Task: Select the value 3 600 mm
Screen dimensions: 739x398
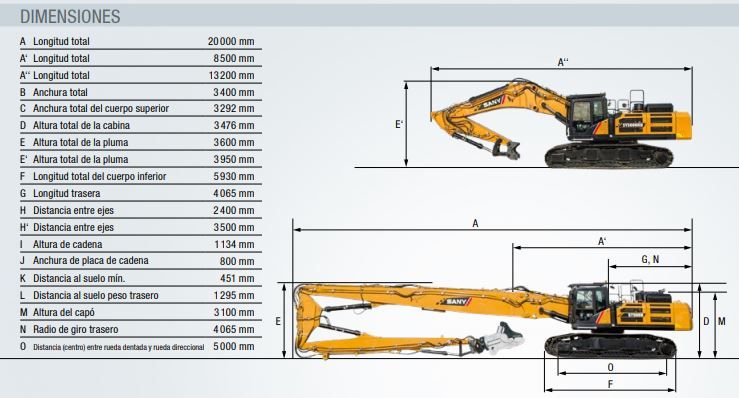Action: [x=234, y=142]
